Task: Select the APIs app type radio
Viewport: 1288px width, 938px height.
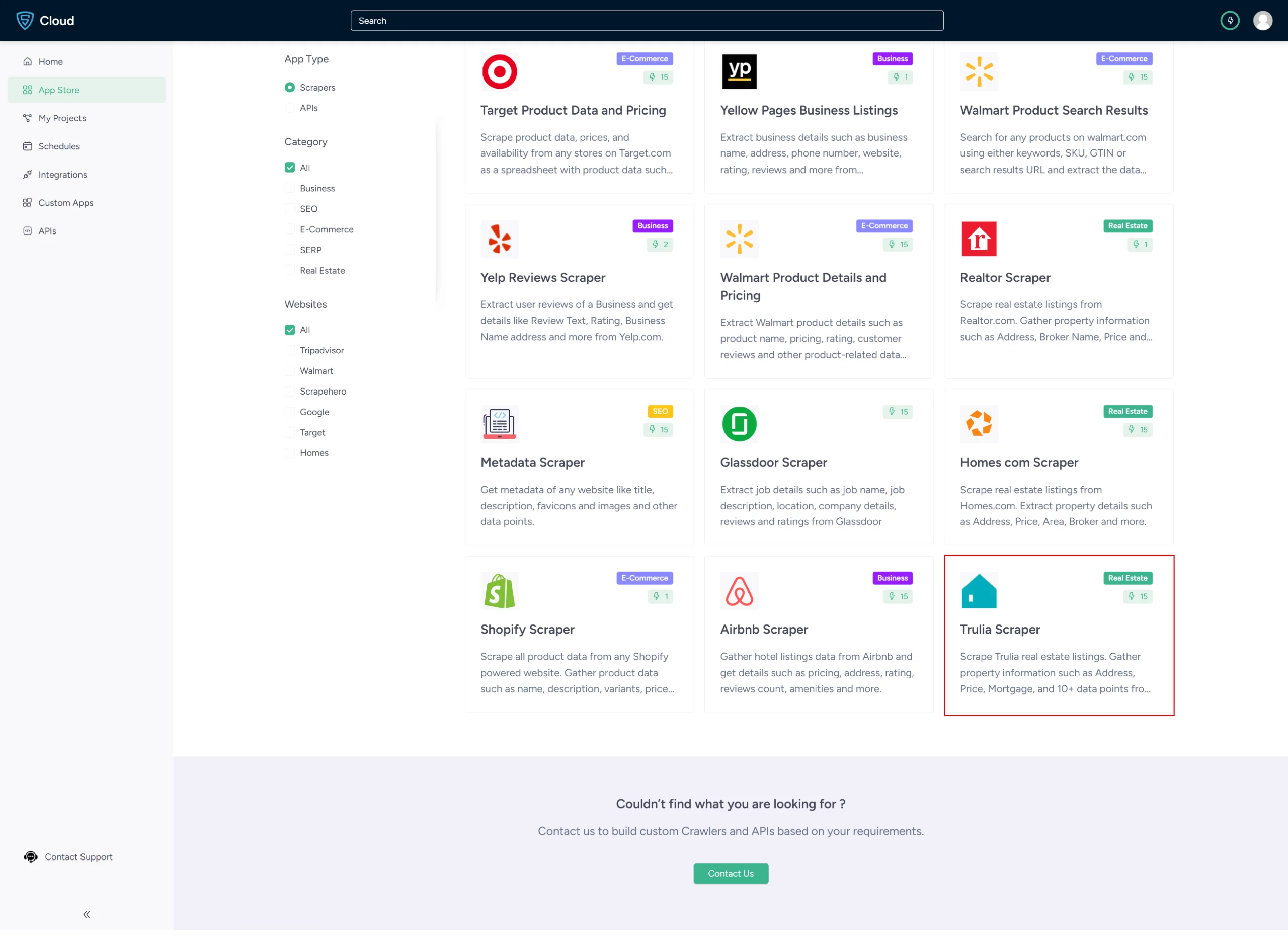Action: (290, 109)
